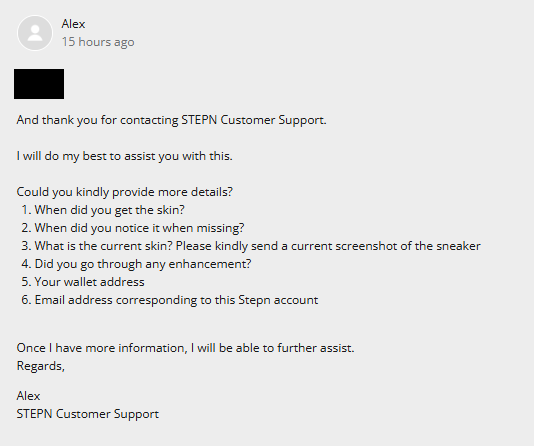
Task: Click 'STEPN Customer Support' signature line
Action: coord(88,414)
